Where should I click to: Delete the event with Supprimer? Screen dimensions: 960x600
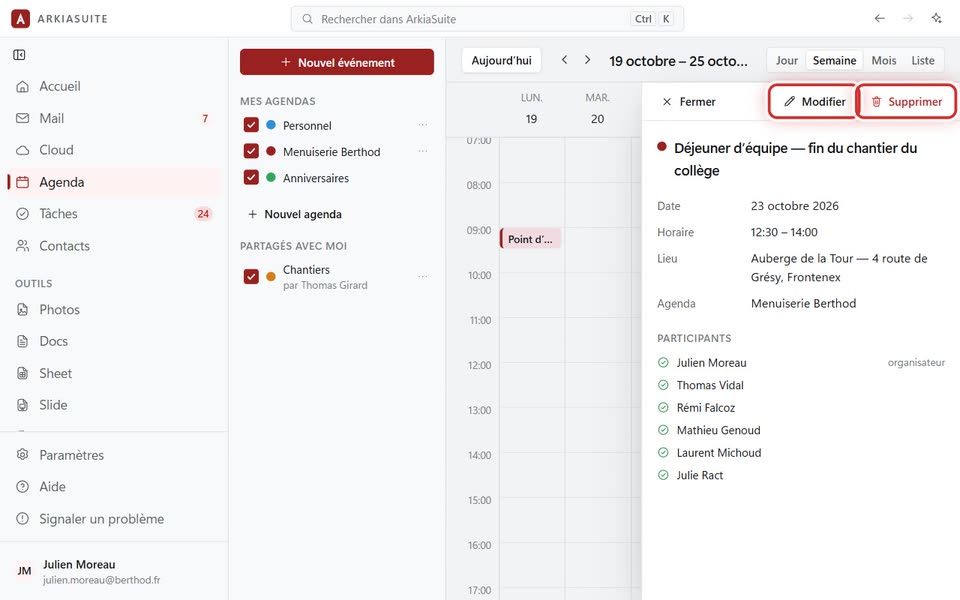click(906, 102)
